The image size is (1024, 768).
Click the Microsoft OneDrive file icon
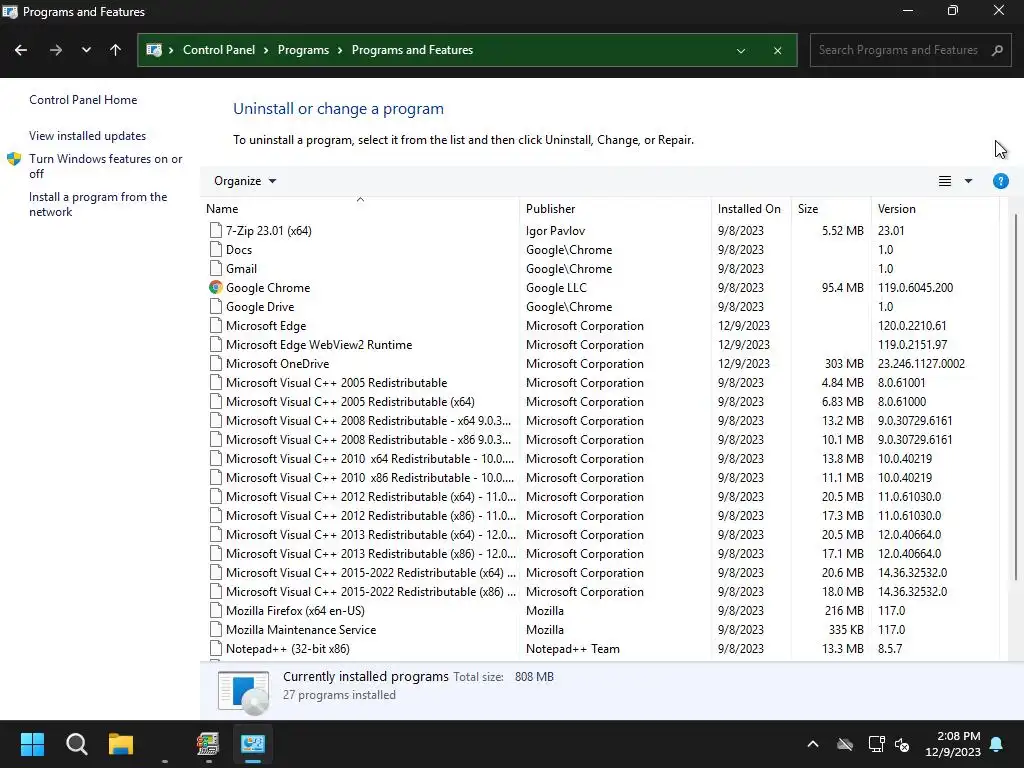[x=216, y=363]
